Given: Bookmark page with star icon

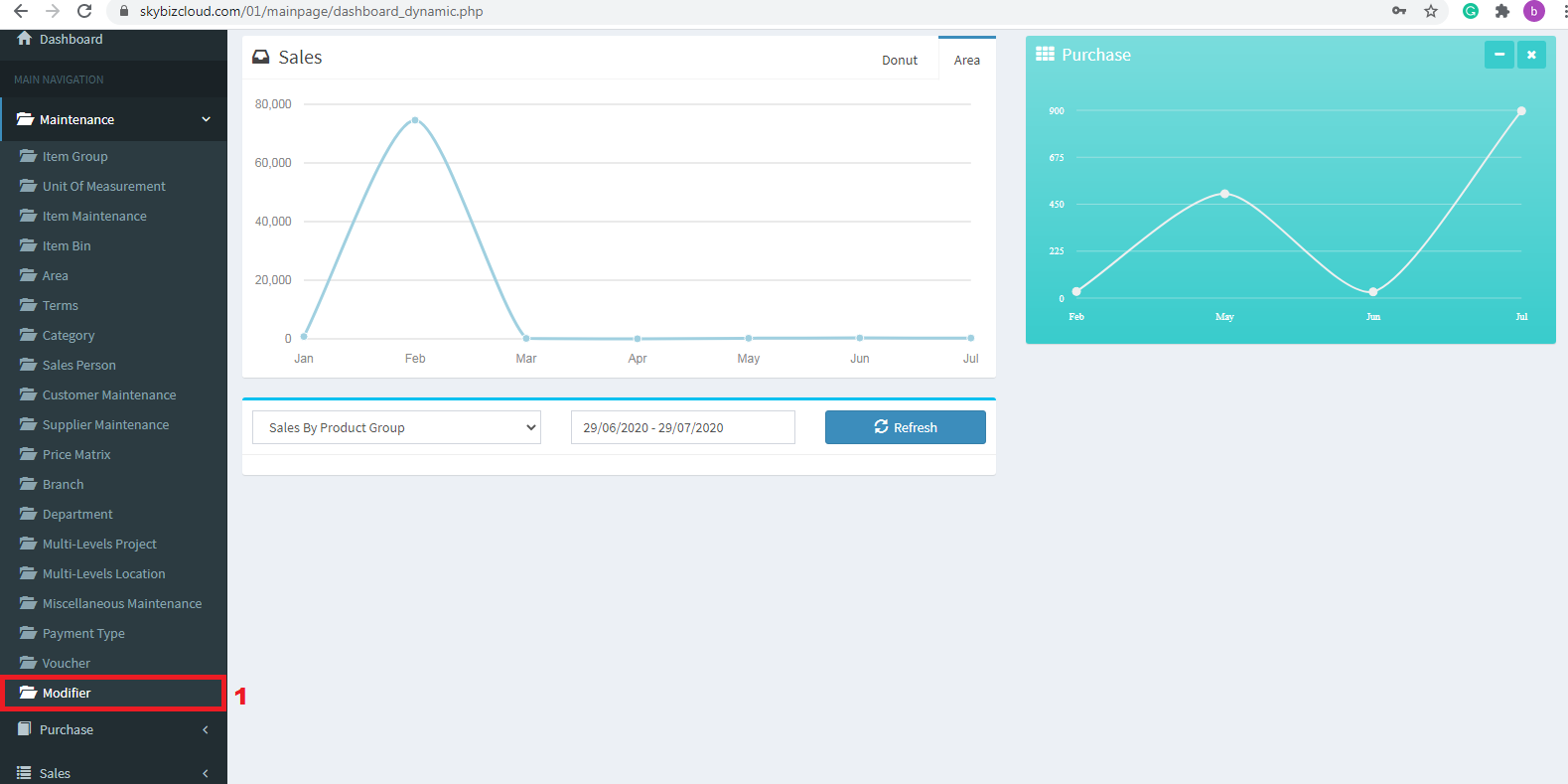Looking at the screenshot, I should coord(1431,11).
